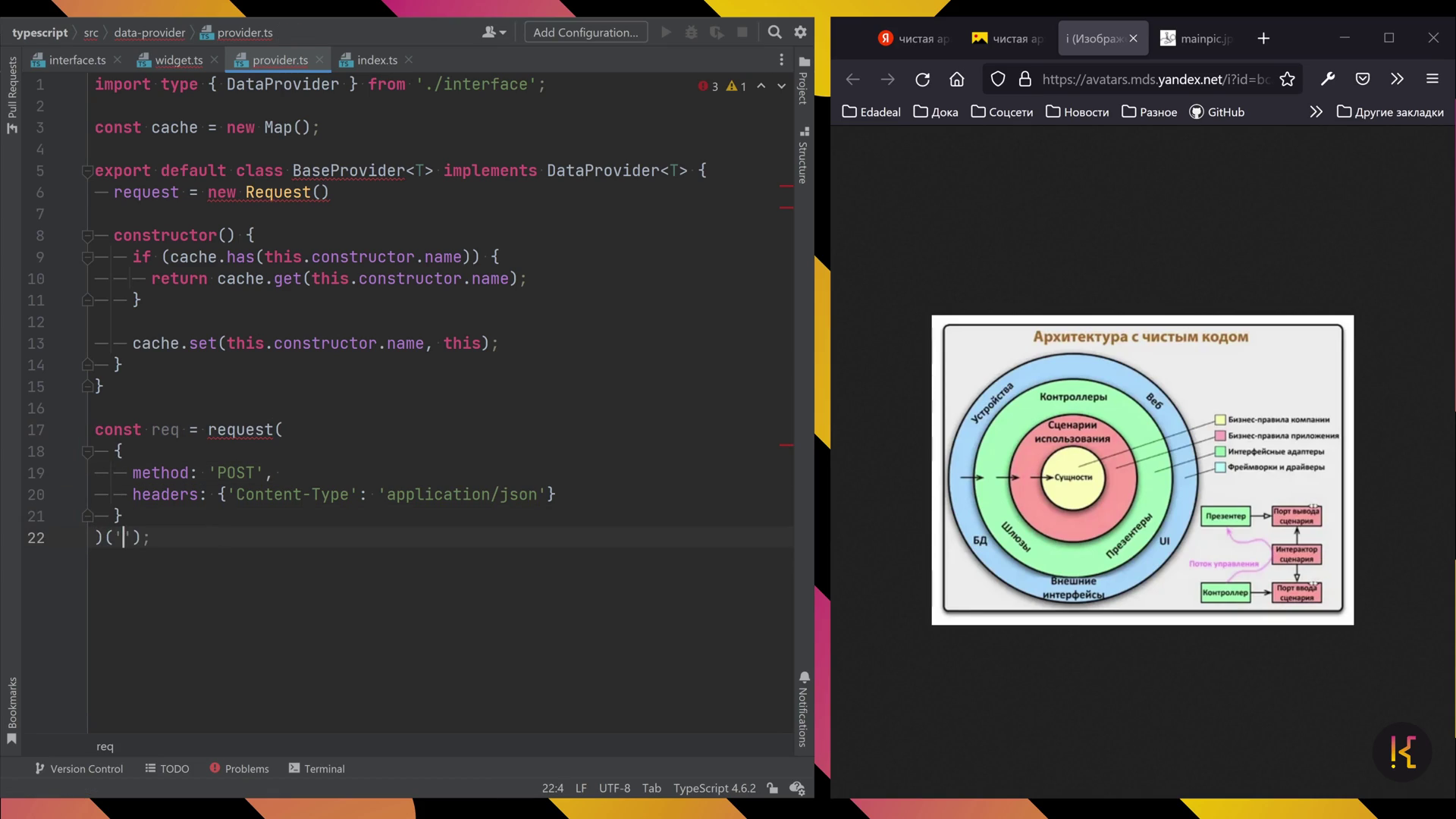The width and height of the screenshot is (1456, 819).
Task: Open the TODO panel
Action: 167,768
